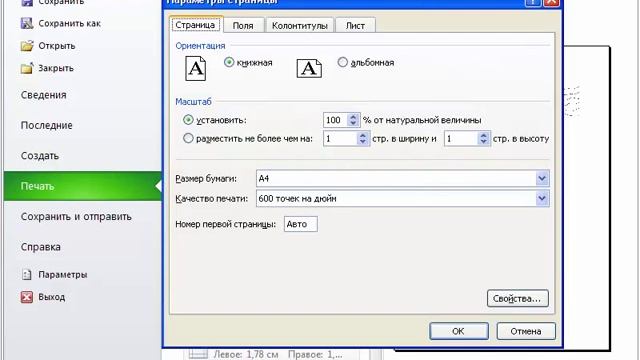Choose разместить не более чем на option
Screen dimensions: 640x360
click(188, 138)
